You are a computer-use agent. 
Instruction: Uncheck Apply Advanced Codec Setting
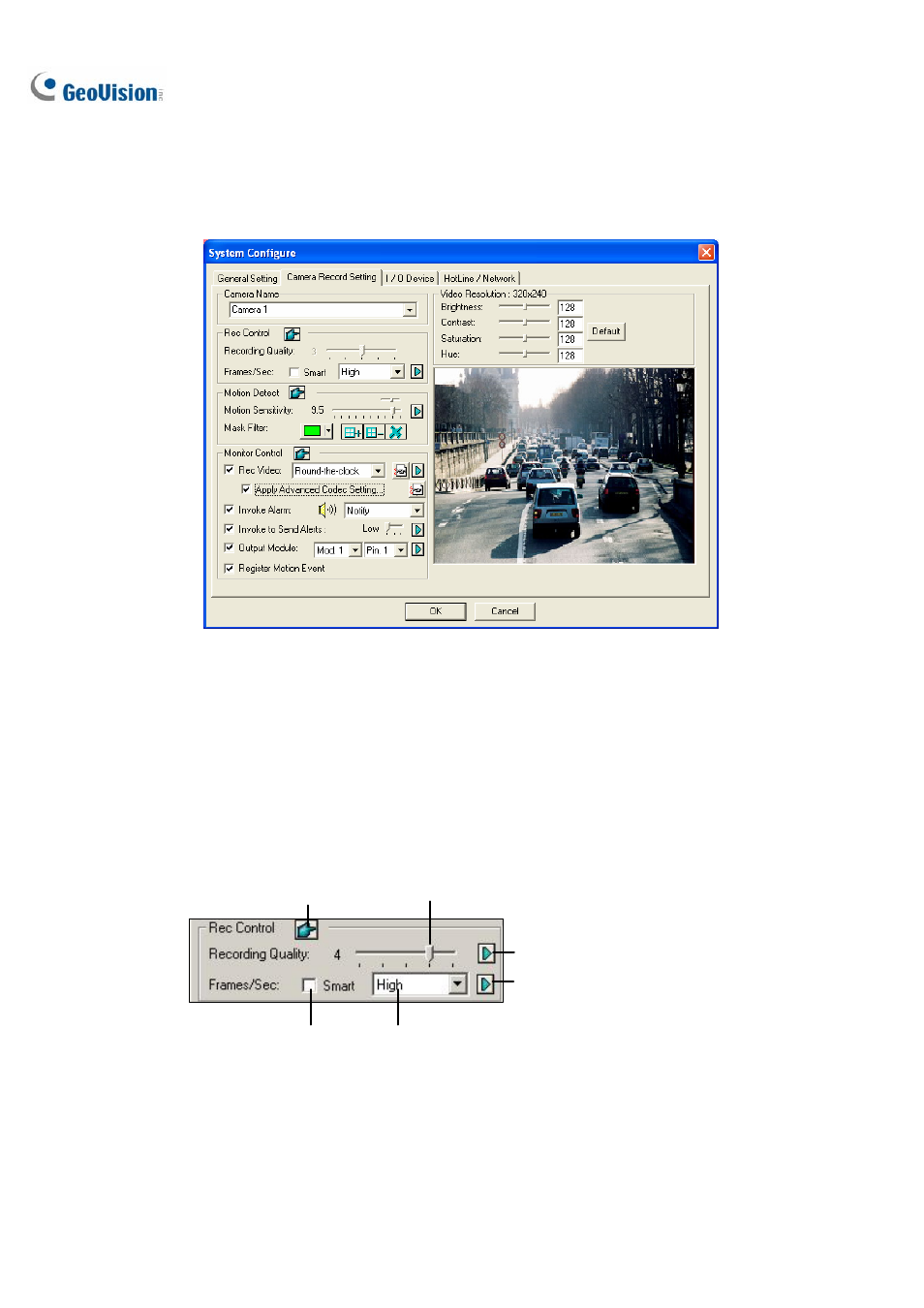(x=246, y=489)
